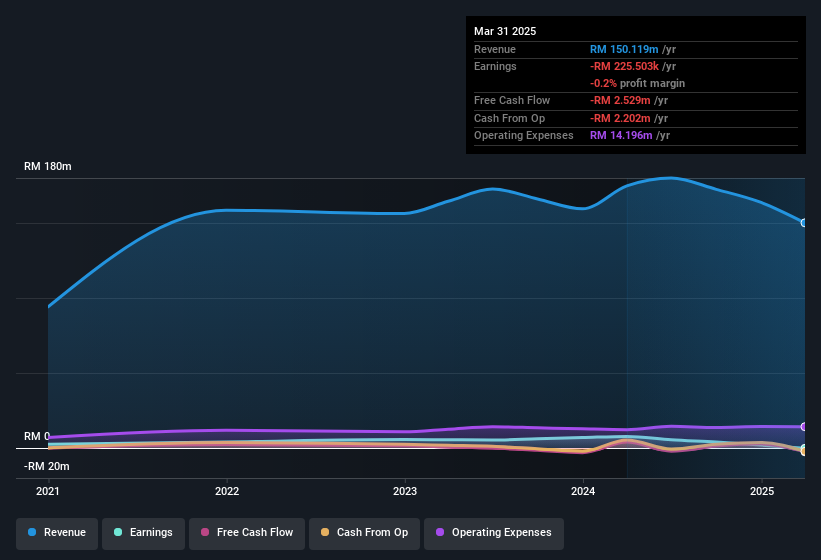Toggle the Operating Expenses legend button

point(494,534)
